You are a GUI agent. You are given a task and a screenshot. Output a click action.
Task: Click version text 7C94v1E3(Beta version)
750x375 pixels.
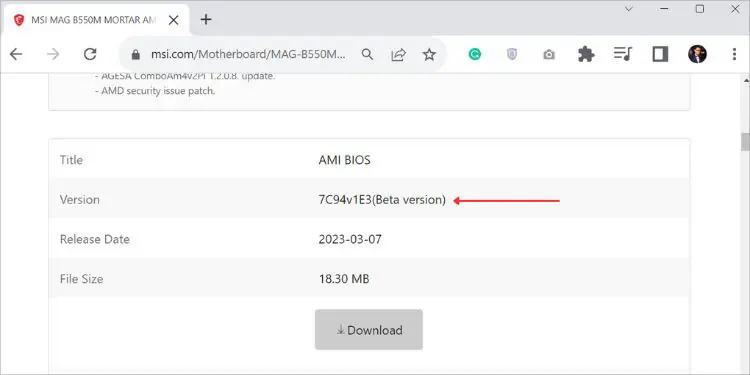(382, 200)
